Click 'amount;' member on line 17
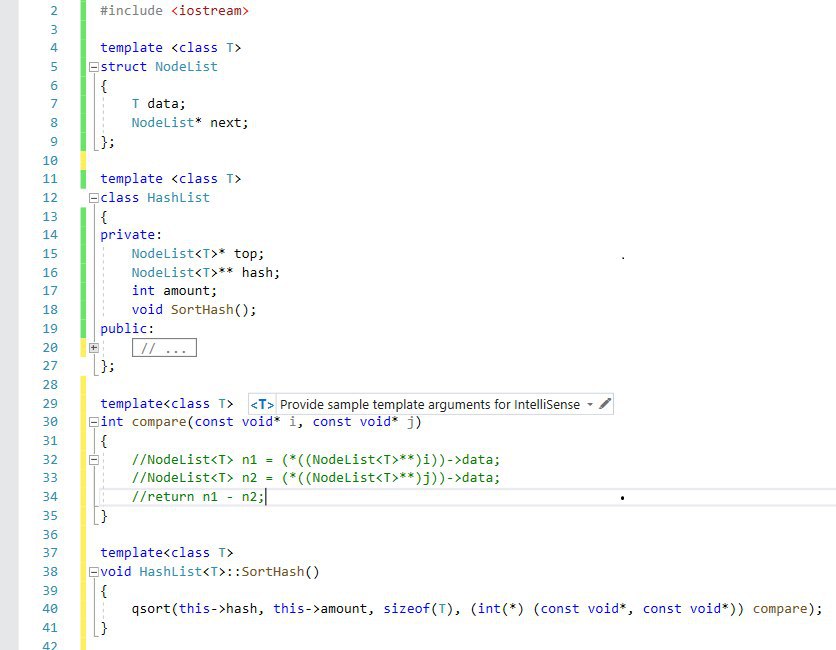Viewport: 836px width, 650px height. [x=190, y=291]
